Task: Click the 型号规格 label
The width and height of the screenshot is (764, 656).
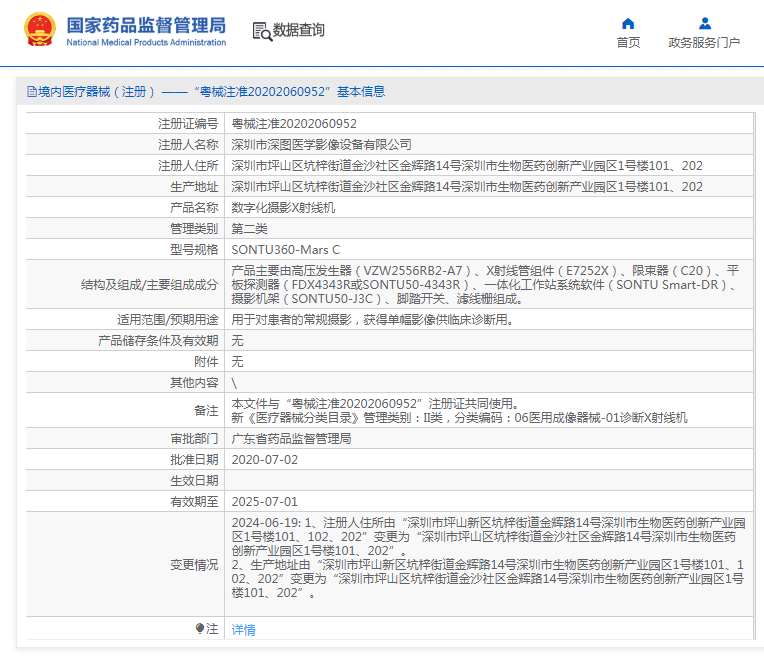Action: click(194, 250)
